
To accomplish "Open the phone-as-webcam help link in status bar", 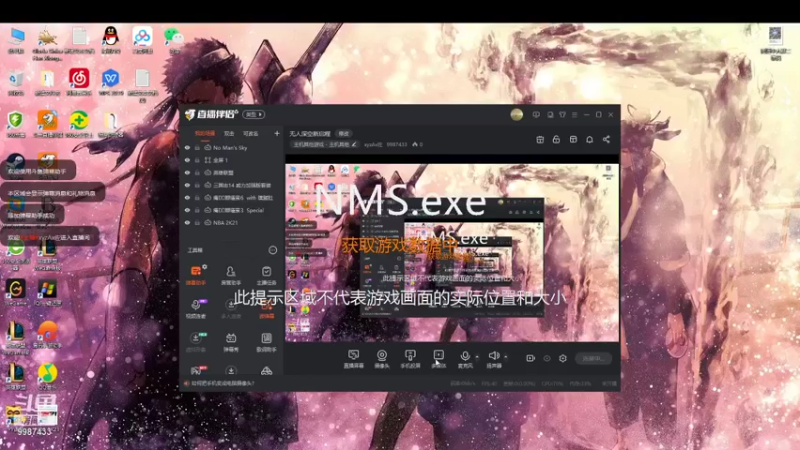I will pyautogui.click(x=223, y=383).
